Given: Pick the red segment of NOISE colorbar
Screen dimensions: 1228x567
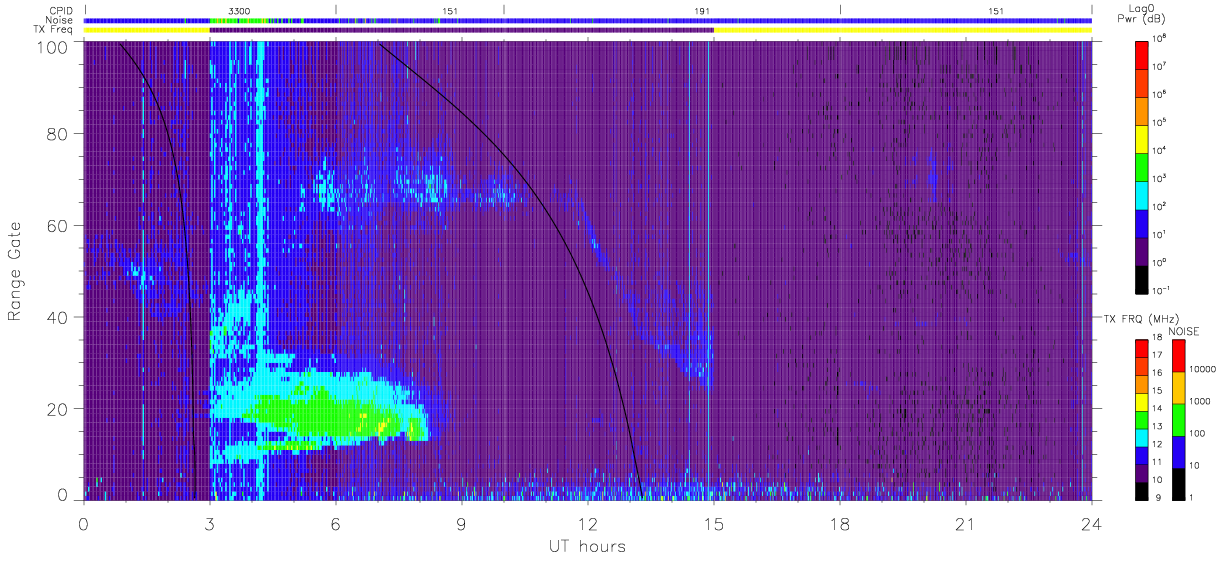Looking at the screenshot, I should point(1178,355).
